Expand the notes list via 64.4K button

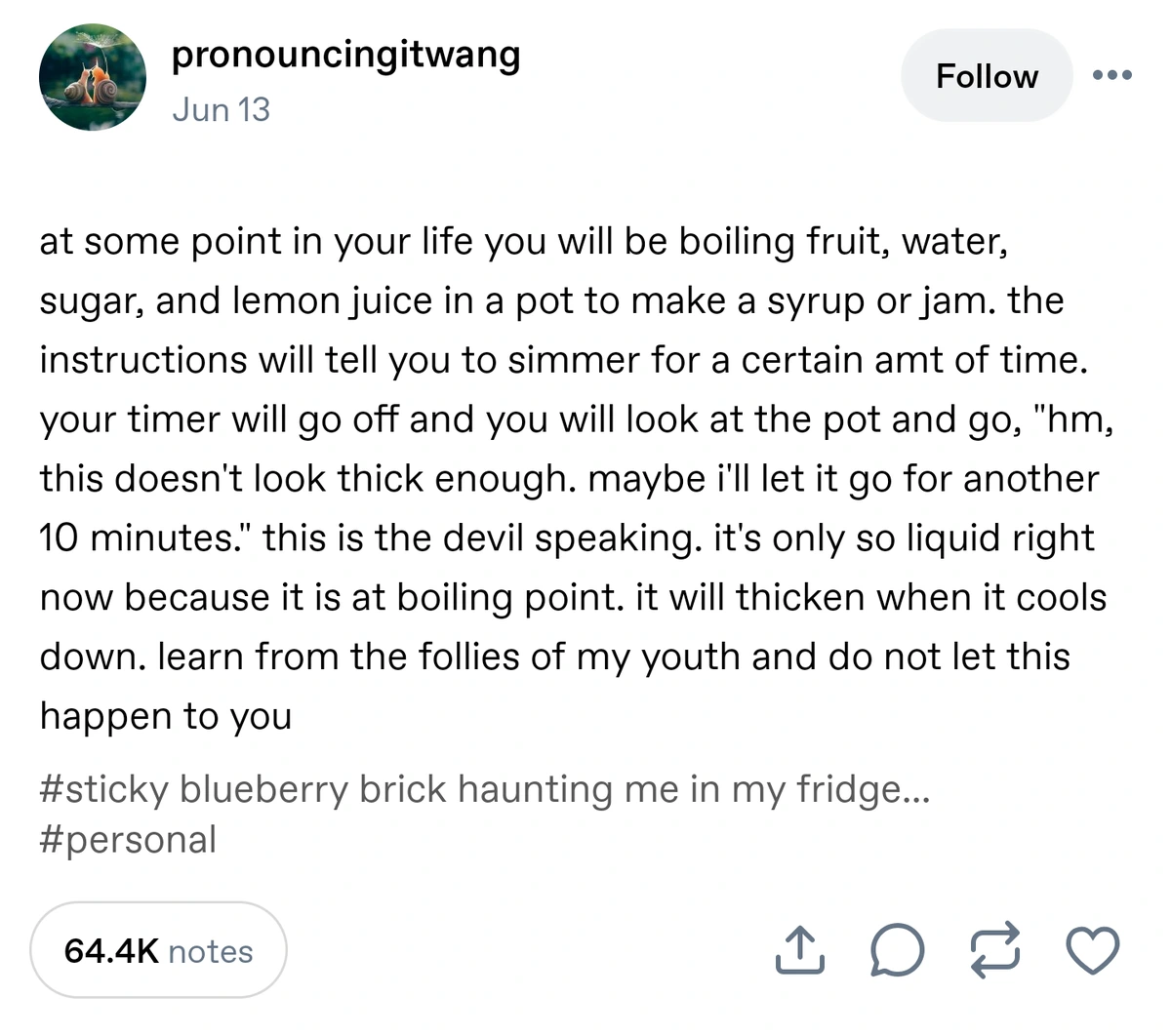tap(158, 950)
